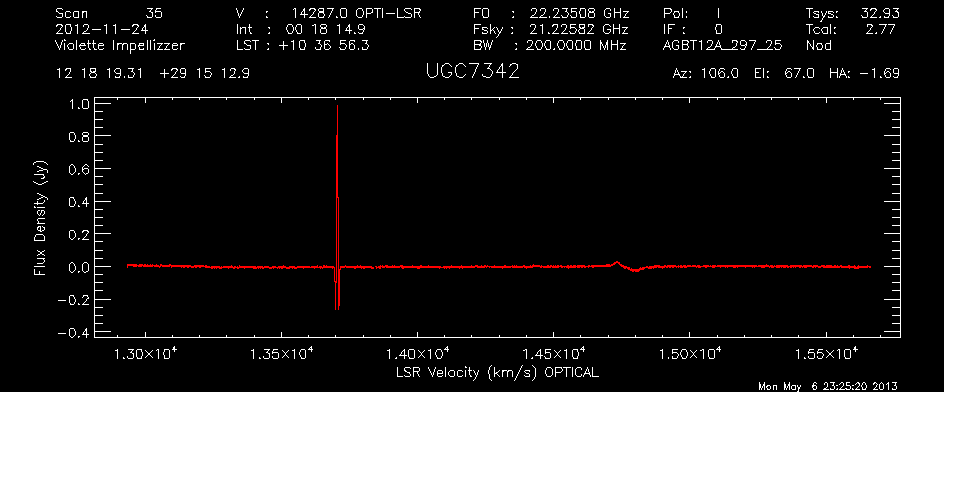This screenshot has width=962, height=490.
Task: Click the observation date 2012-11-24
Action: (x=102, y=29)
